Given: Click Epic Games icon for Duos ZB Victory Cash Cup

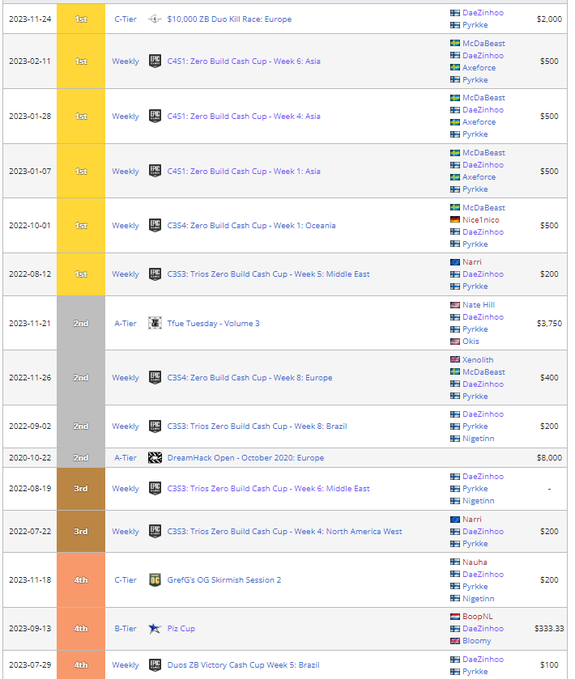Looking at the screenshot, I should click(155, 665).
